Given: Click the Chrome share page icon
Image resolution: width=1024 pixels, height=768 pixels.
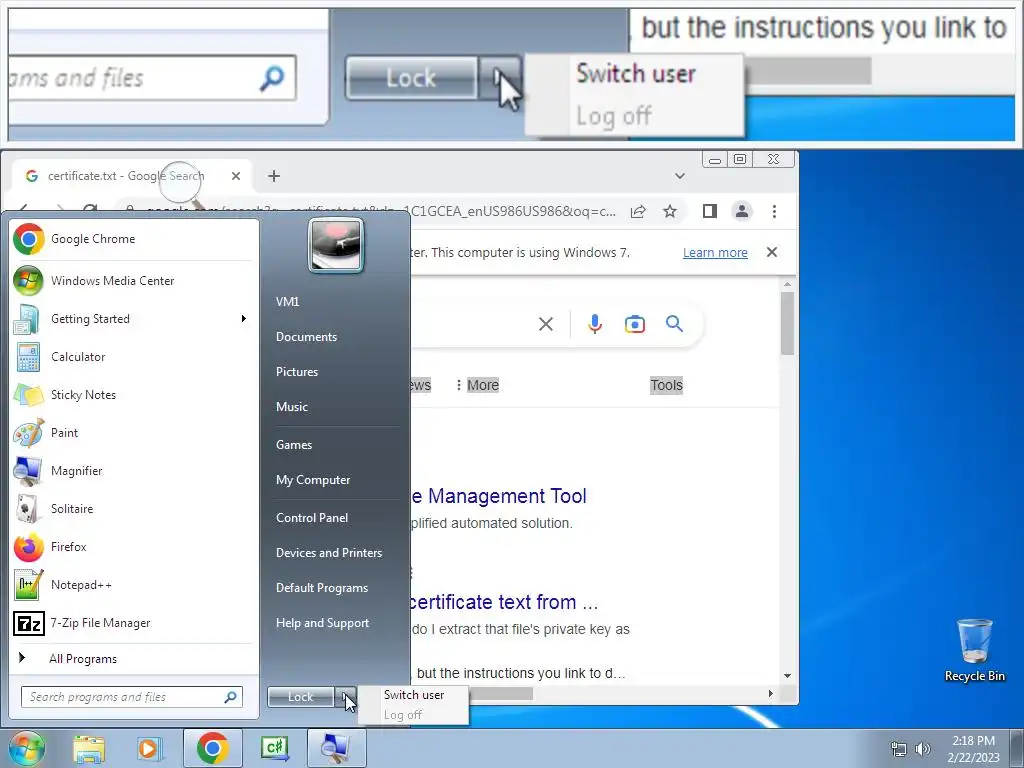Looking at the screenshot, I should tap(638, 211).
